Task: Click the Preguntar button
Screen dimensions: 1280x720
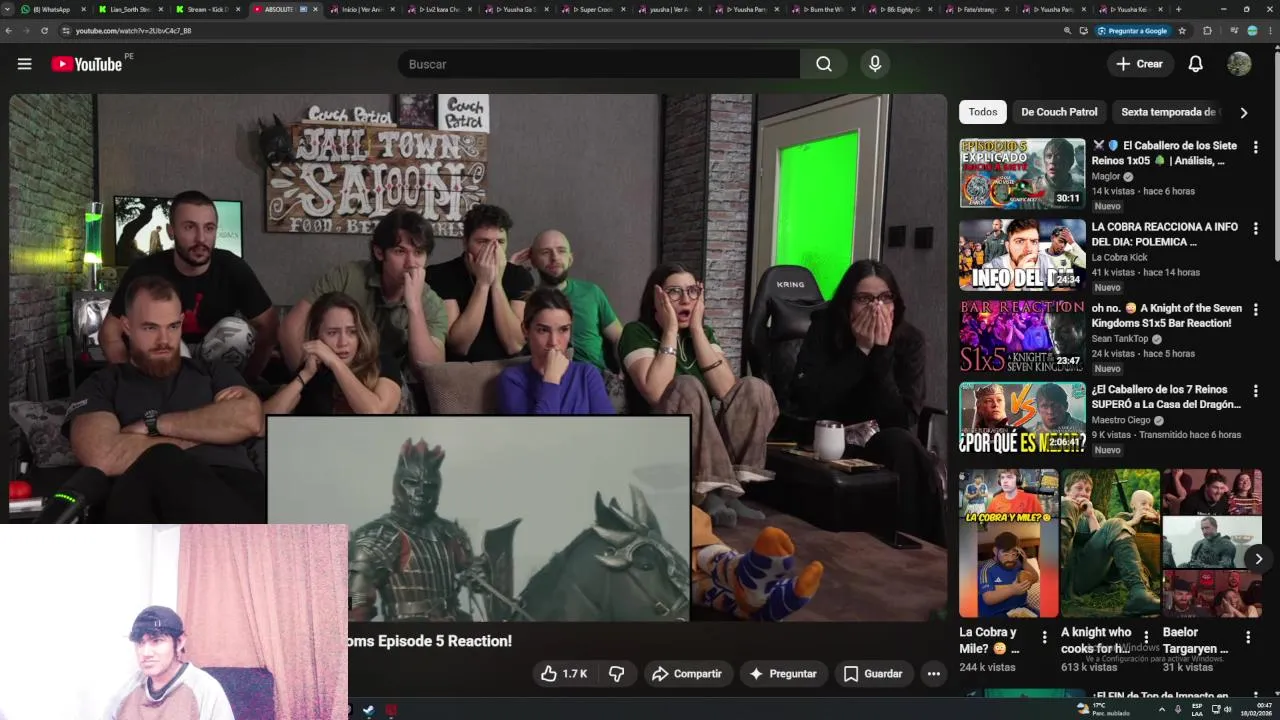Action: 783,674
